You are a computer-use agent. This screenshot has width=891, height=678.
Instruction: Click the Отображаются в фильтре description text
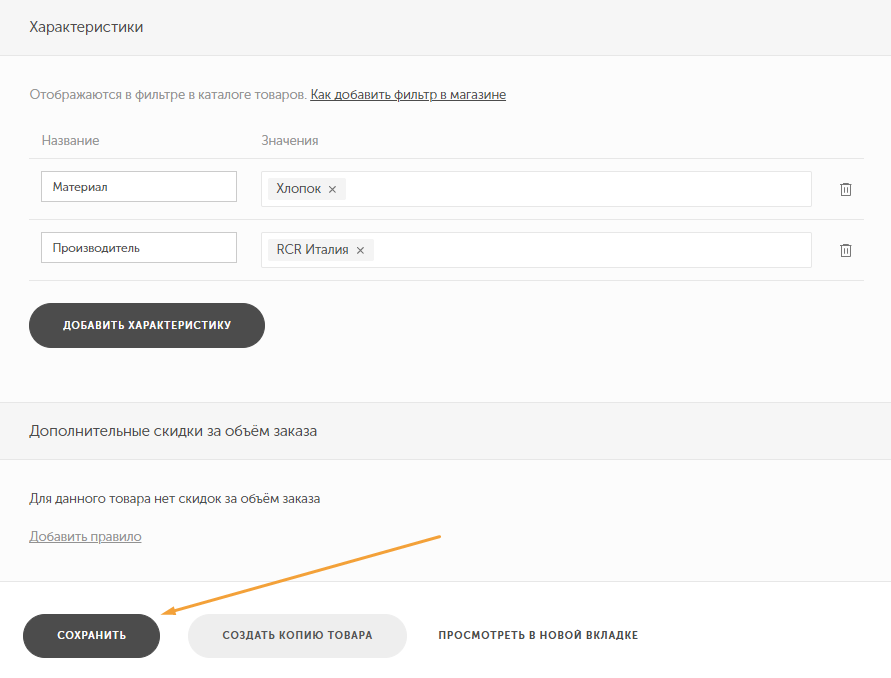coord(168,94)
